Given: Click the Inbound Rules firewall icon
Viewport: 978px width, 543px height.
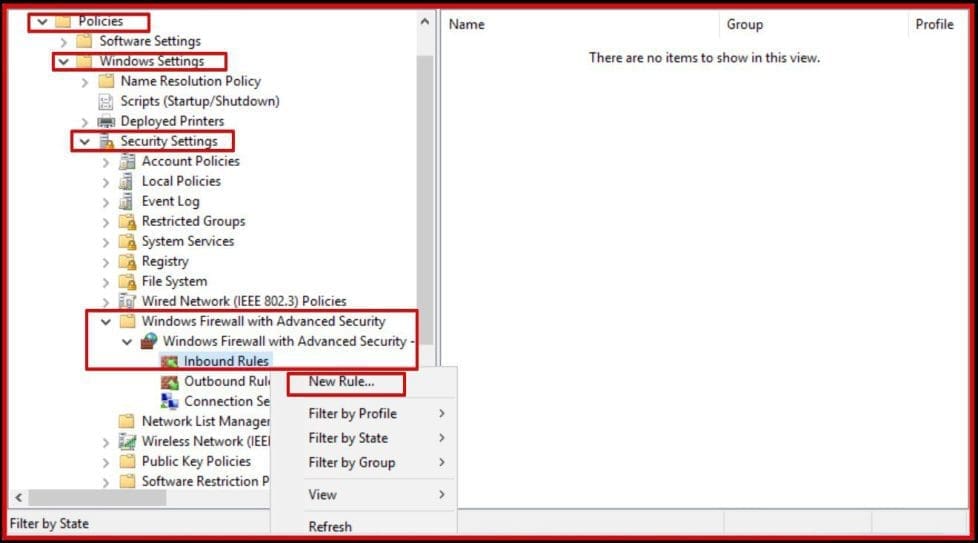Looking at the screenshot, I should 169,361.
